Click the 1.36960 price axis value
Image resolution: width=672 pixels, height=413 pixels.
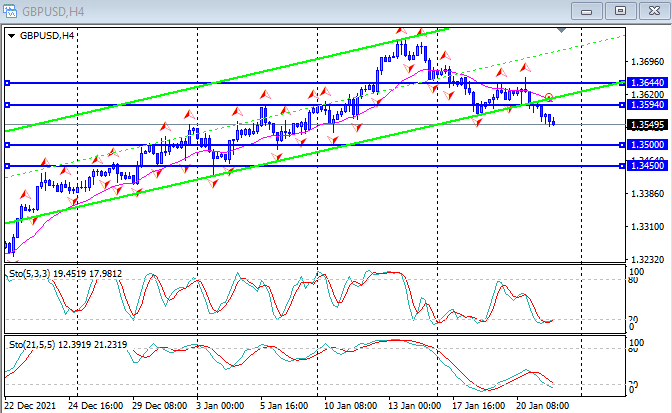(647, 62)
